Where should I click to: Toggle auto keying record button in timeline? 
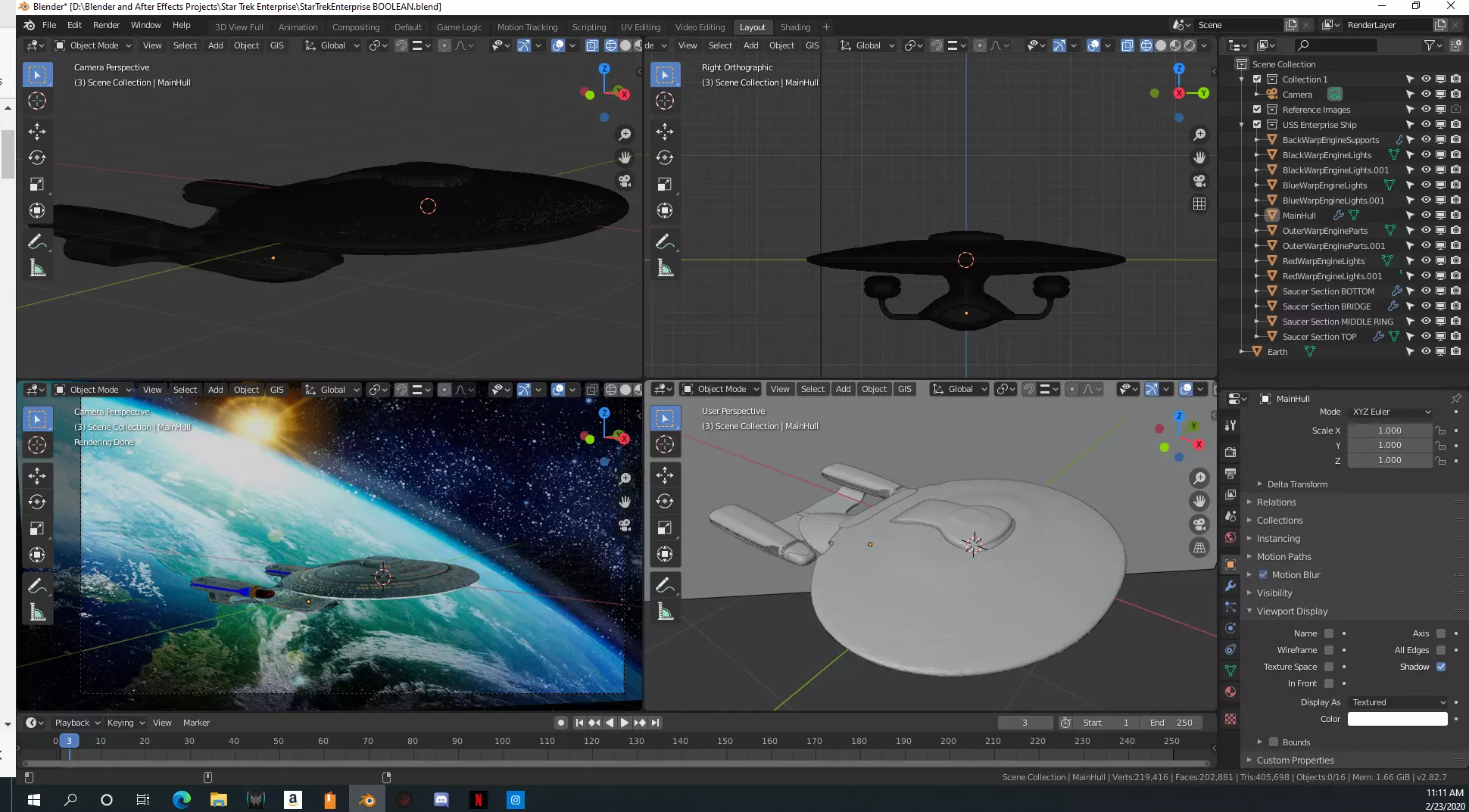[x=561, y=723]
